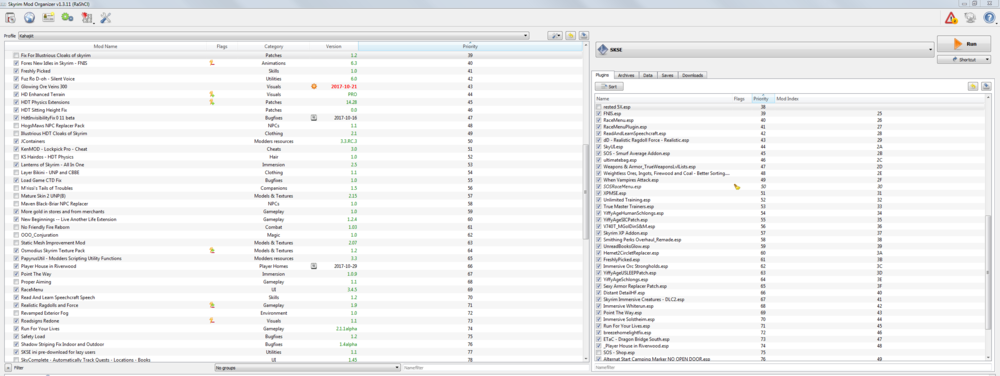
Task: Click the mod list vertical scrollbar
Action: [x=586, y=191]
